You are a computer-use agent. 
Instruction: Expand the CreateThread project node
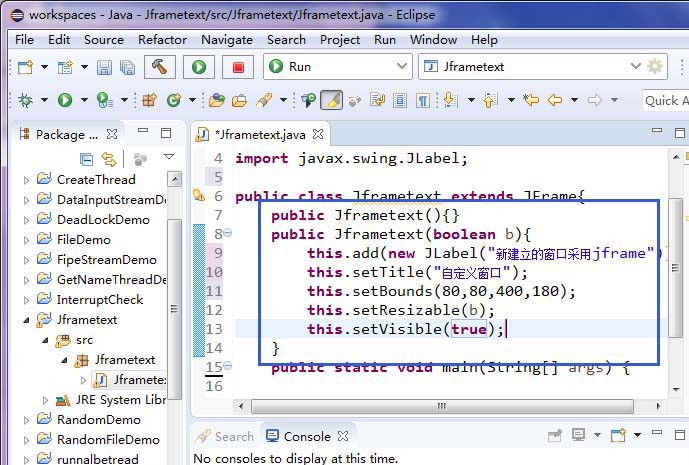[x=27, y=180]
